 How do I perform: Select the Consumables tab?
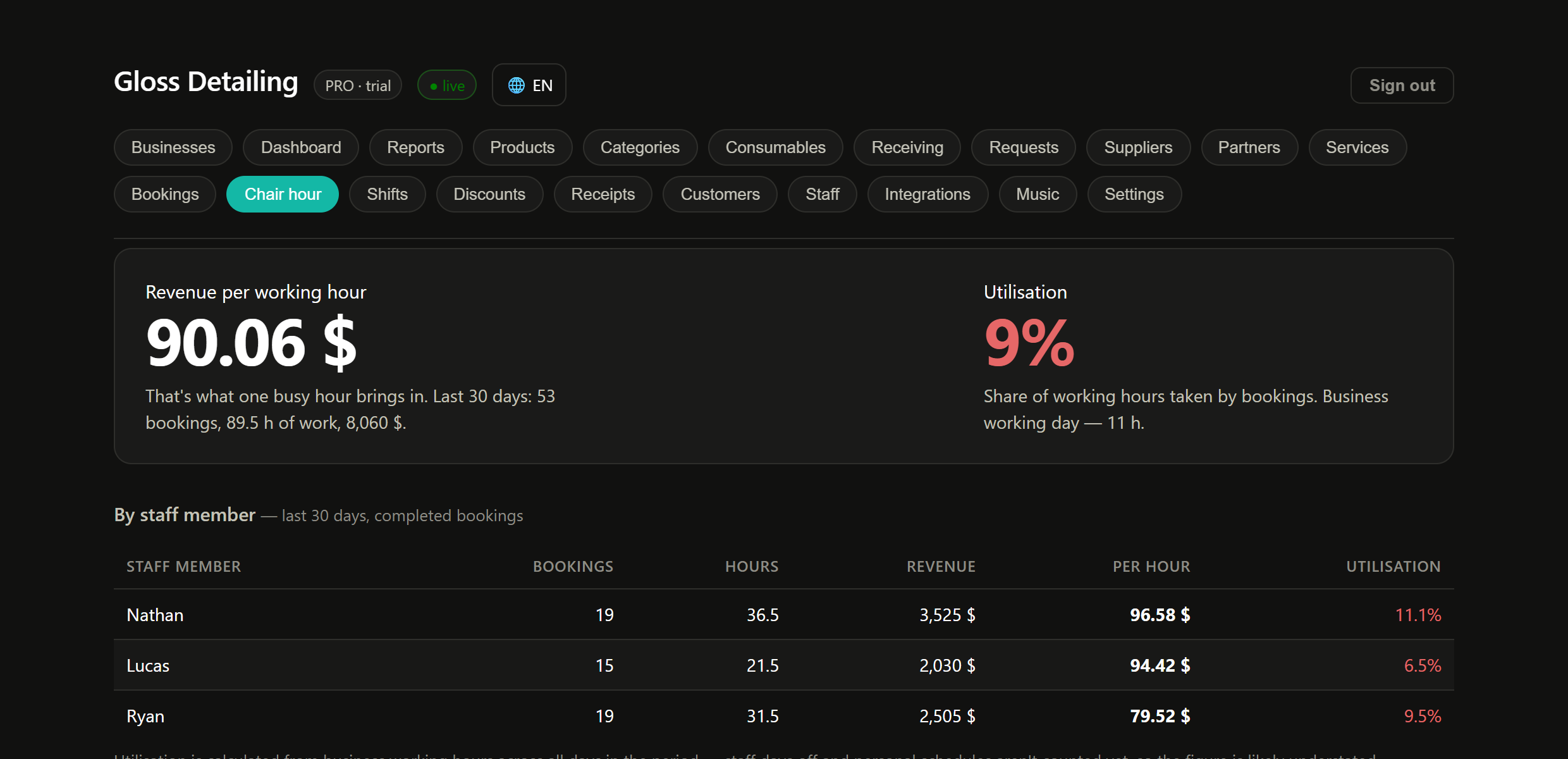(775, 147)
